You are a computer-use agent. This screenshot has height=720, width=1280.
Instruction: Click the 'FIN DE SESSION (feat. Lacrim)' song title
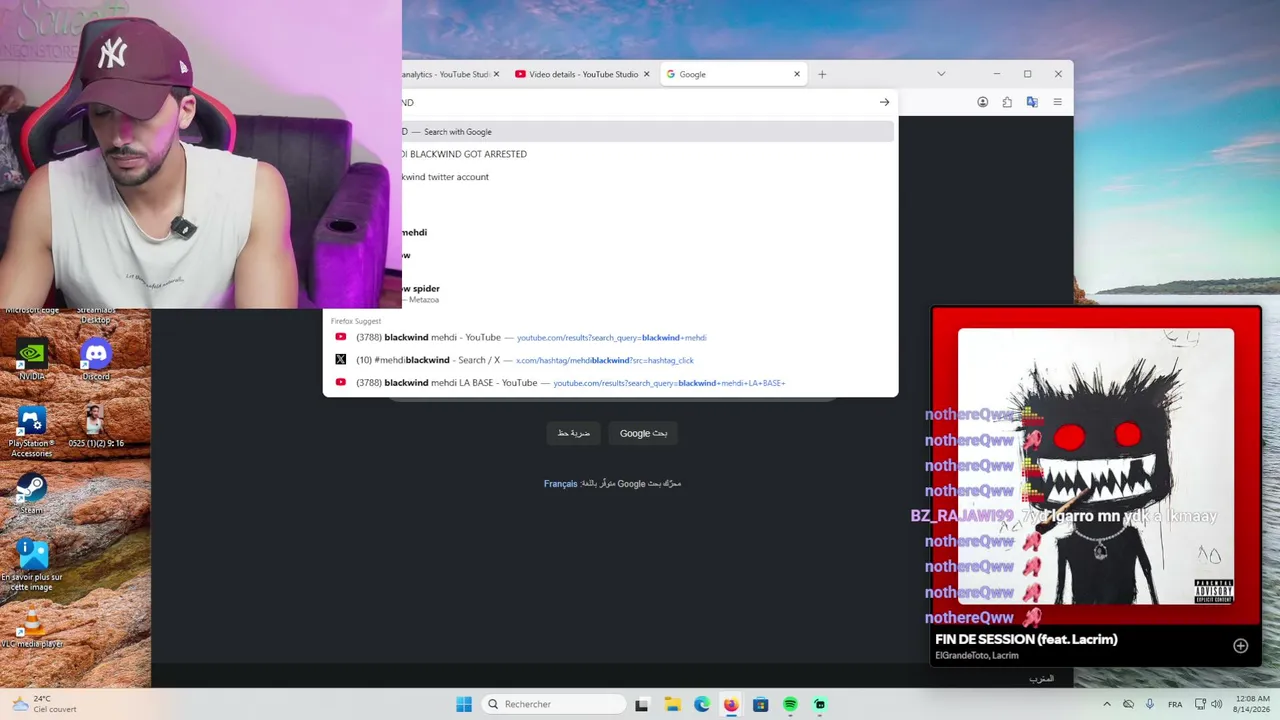(x=1026, y=639)
